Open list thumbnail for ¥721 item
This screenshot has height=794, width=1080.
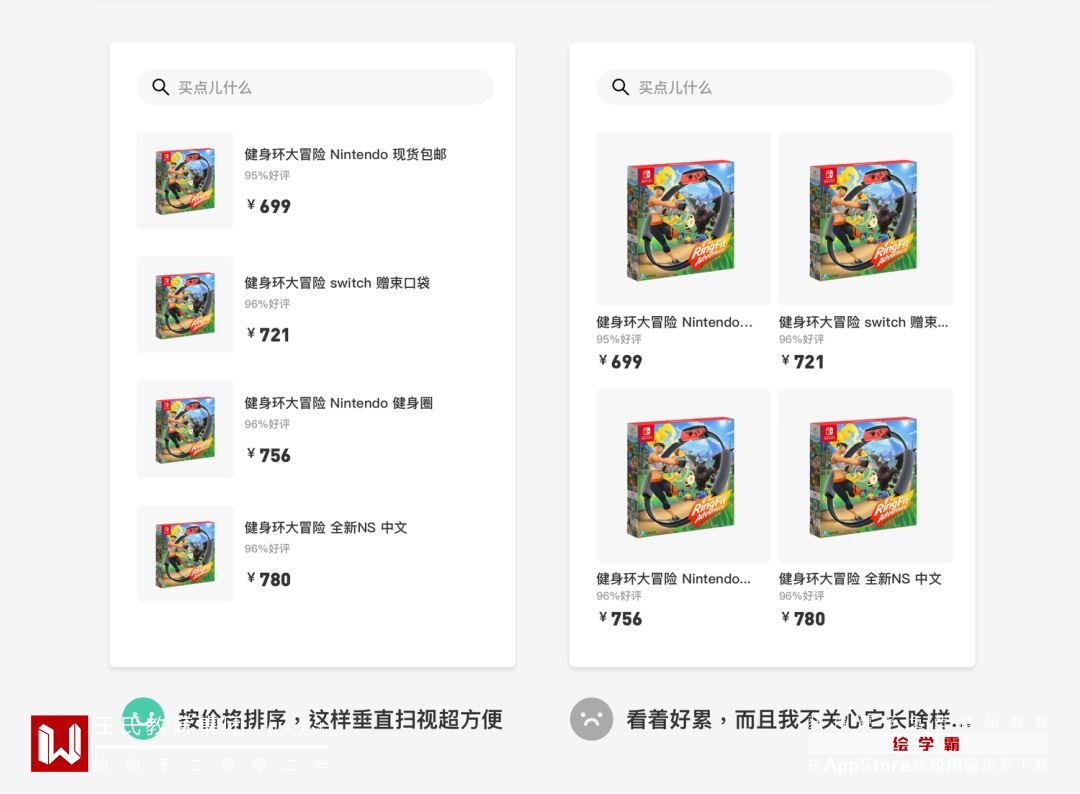click(x=185, y=305)
